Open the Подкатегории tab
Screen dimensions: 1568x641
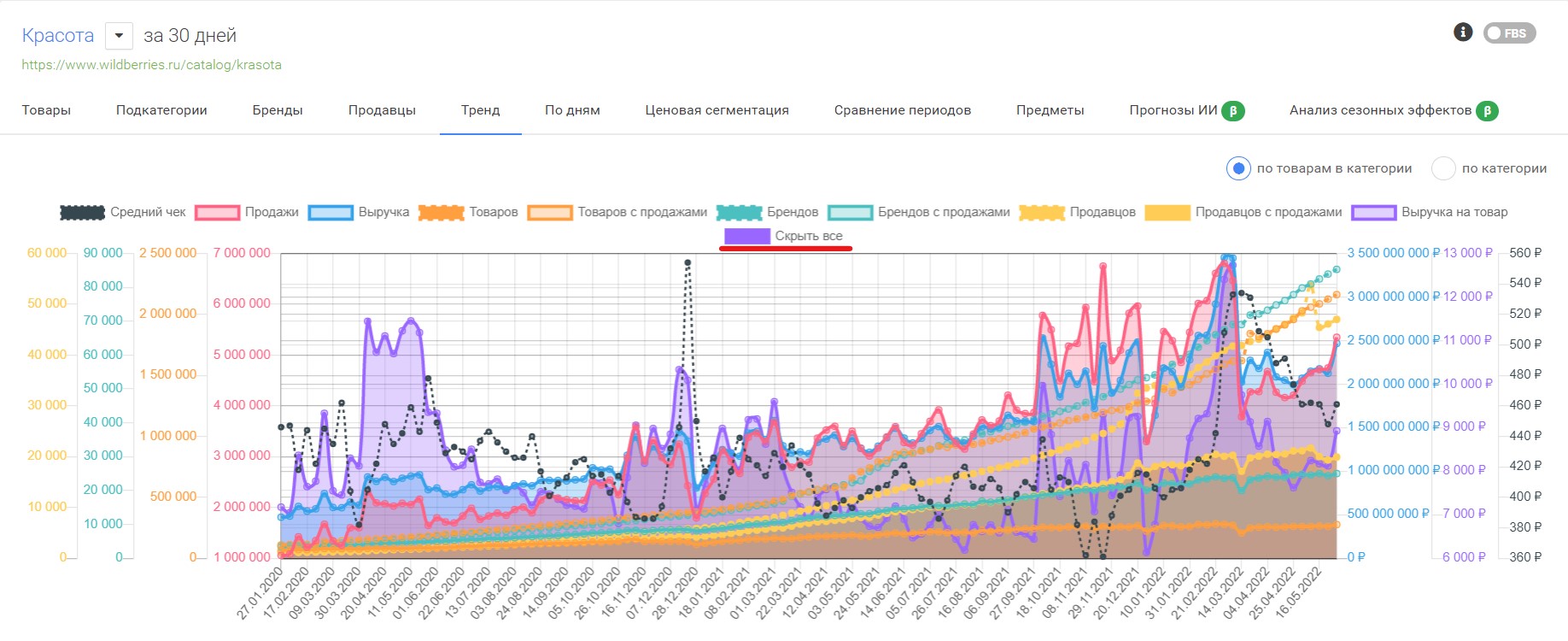pyautogui.click(x=161, y=110)
